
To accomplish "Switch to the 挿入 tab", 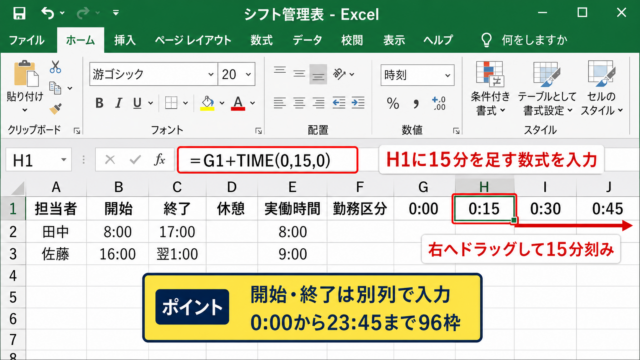I will click(x=125, y=40).
